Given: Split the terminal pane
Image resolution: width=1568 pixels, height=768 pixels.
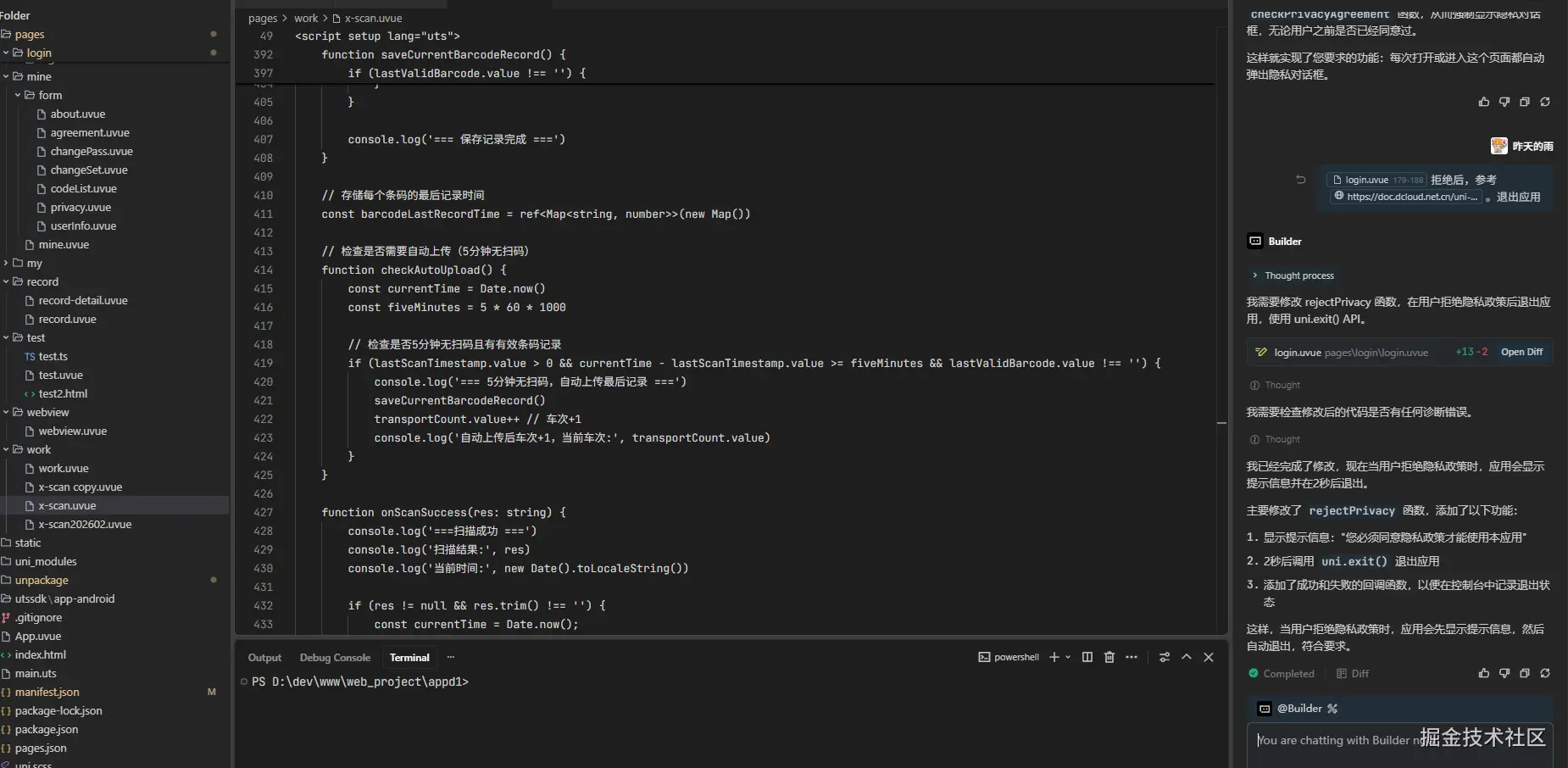Looking at the screenshot, I should pyautogui.click(x=1087, y=657).
